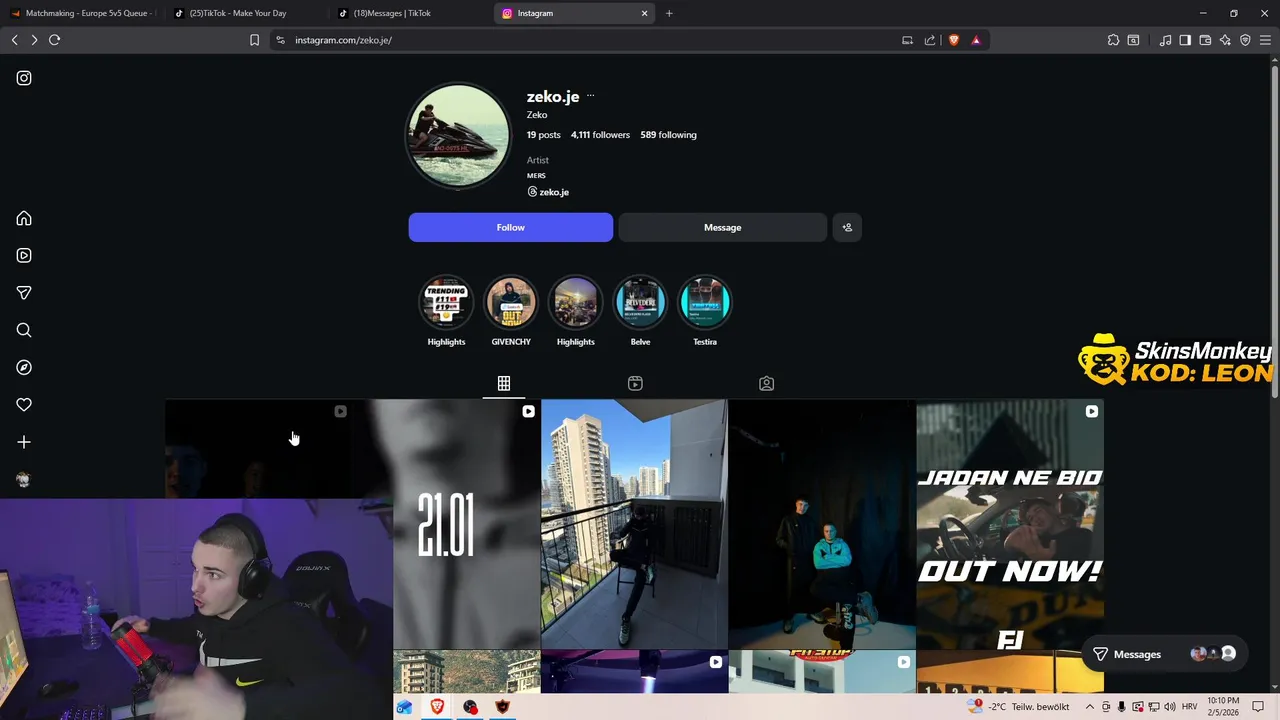This screenshot has height=720, width=1280.
Task: Switch HRV keyboard language indicator
Action: pos(1189,707)
